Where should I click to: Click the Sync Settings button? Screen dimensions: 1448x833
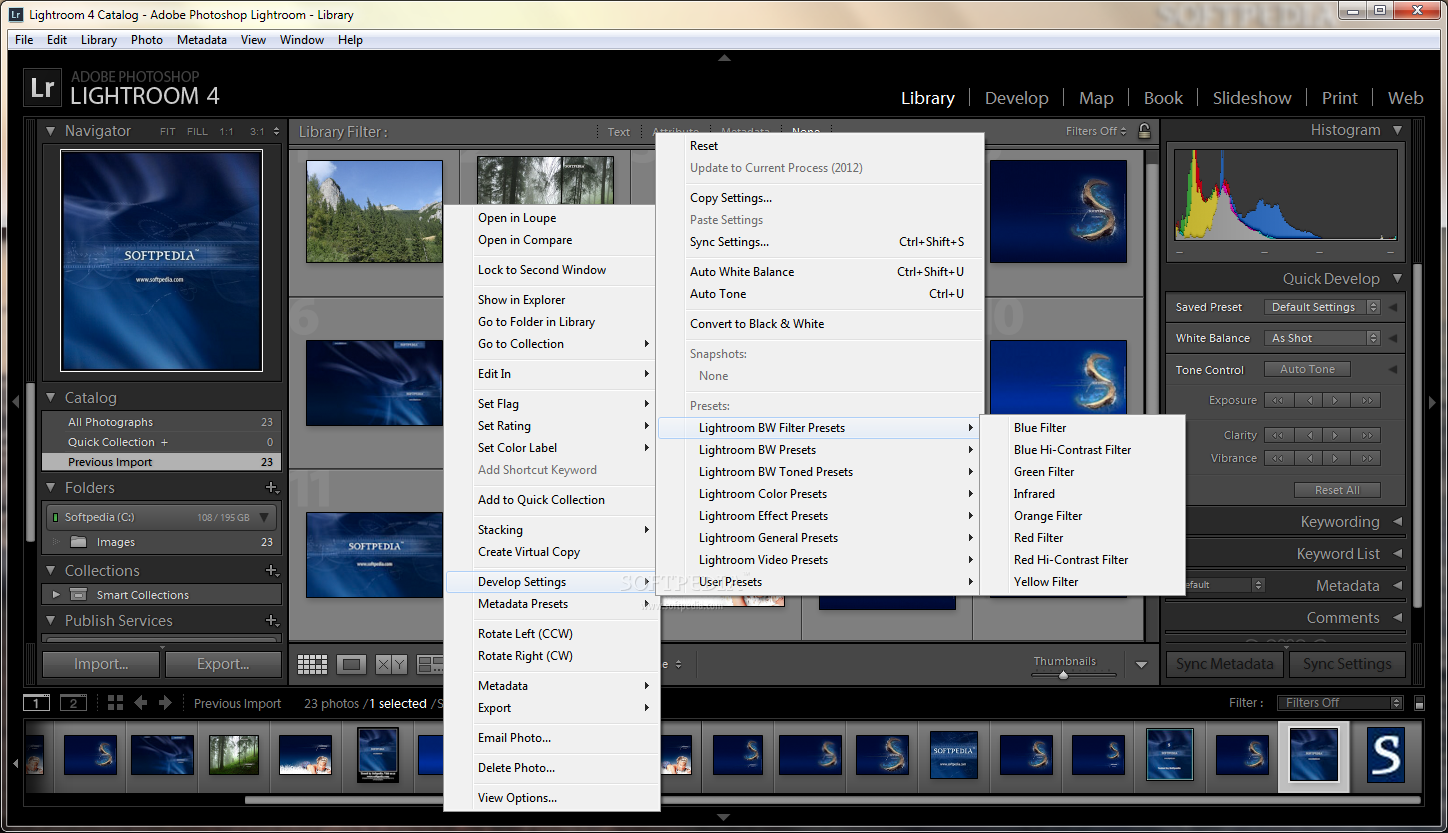tap(1347, 664)
